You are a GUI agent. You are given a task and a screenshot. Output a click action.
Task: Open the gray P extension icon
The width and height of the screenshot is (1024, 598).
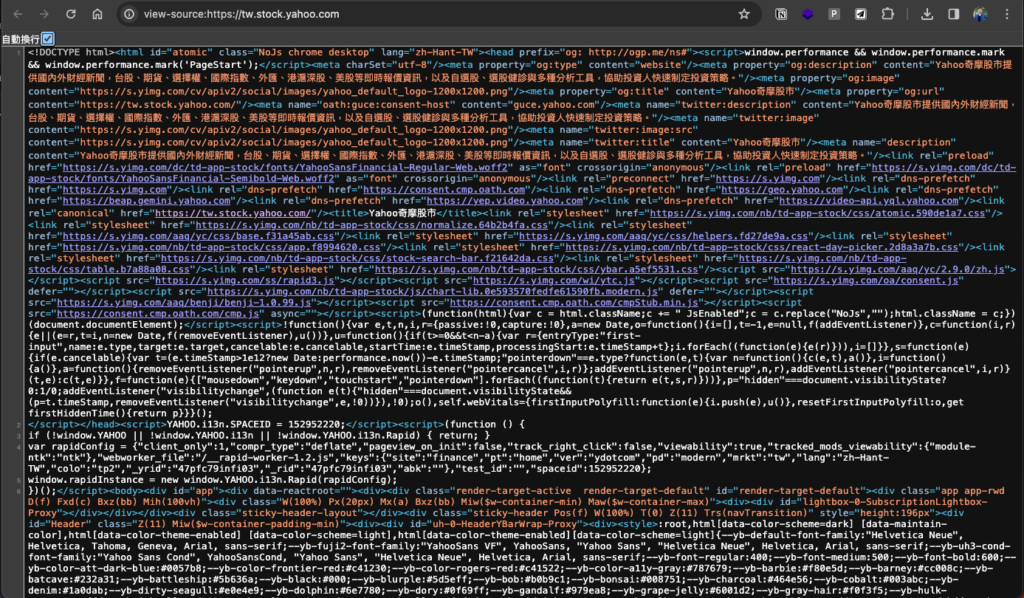[x=834, y=14]
